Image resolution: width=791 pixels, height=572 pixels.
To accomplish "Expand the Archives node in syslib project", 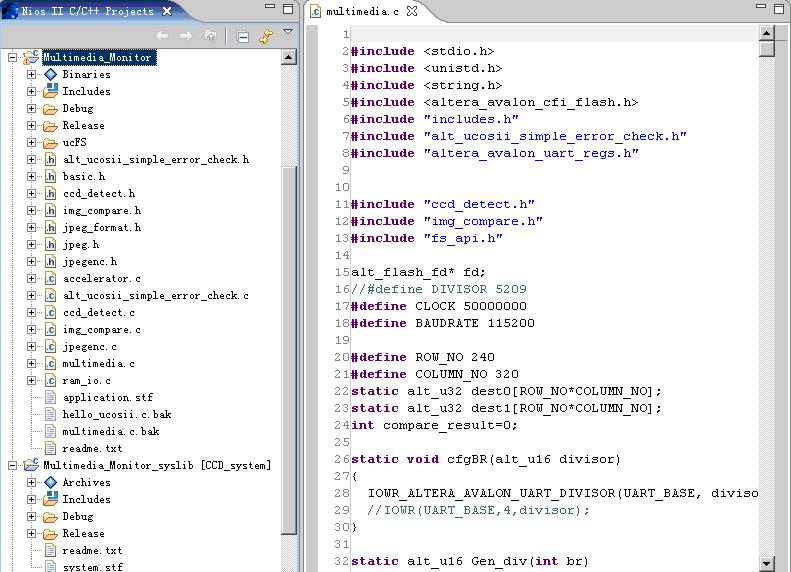I will (x=32, y=483).
